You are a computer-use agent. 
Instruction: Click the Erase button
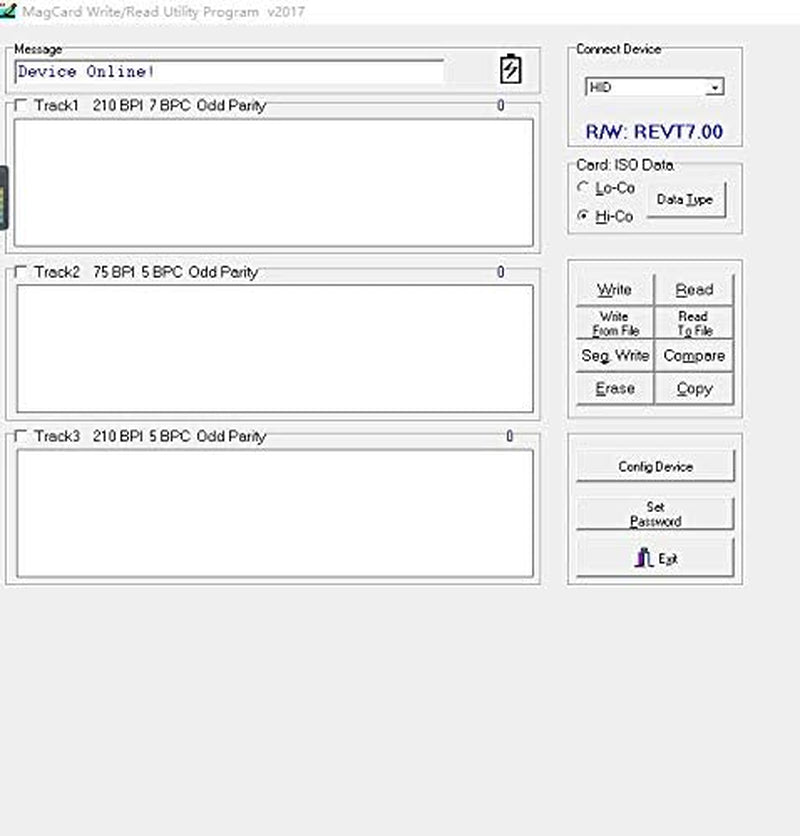point(613,388)
